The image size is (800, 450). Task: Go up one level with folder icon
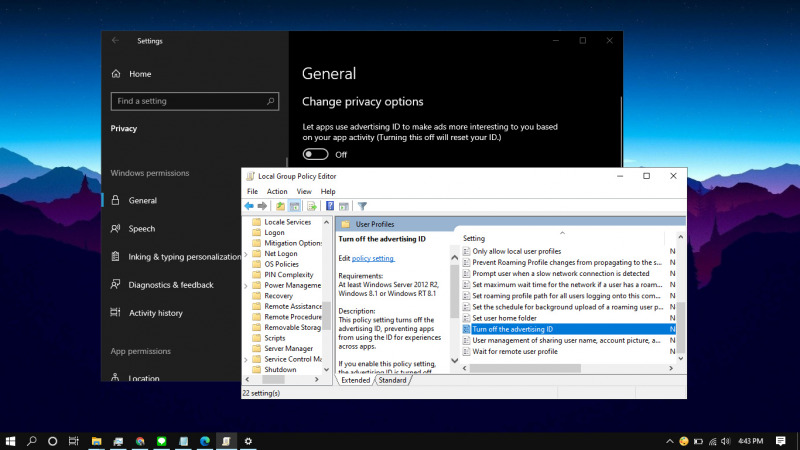tap(280, 206)
